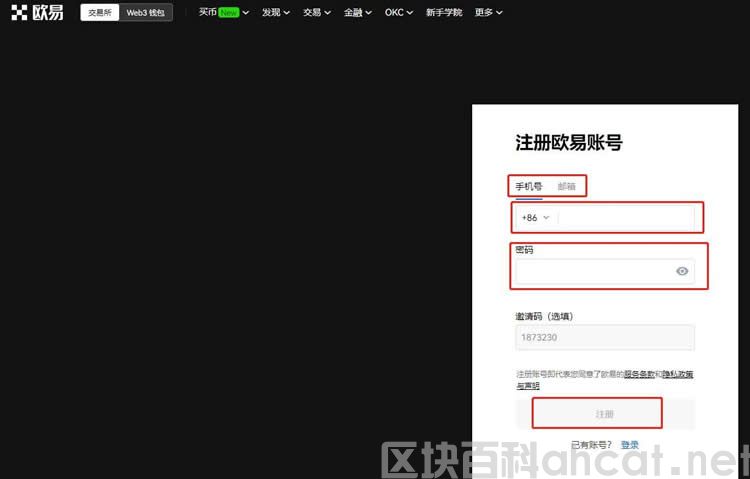Expand the 更多 menu
This screenshot has height=479, width=750.
(488, 12)
